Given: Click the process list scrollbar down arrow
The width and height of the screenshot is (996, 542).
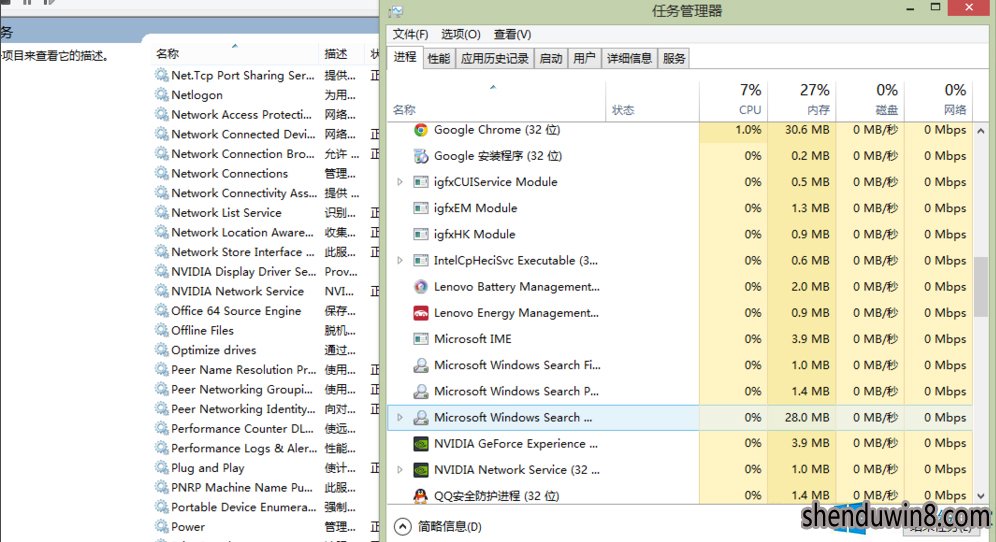Looking at the screenshot, I should point(981,496).
